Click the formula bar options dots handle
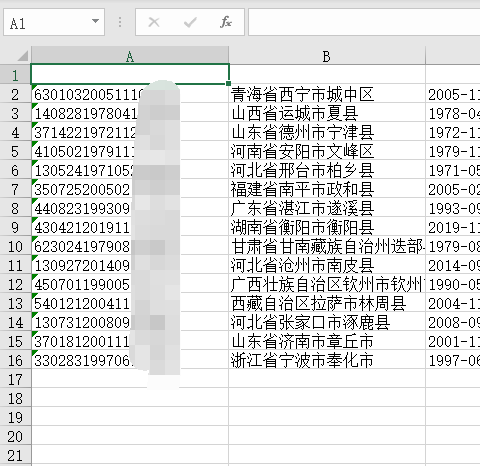This screenshot has height=466, width=480. pos(120,22)
